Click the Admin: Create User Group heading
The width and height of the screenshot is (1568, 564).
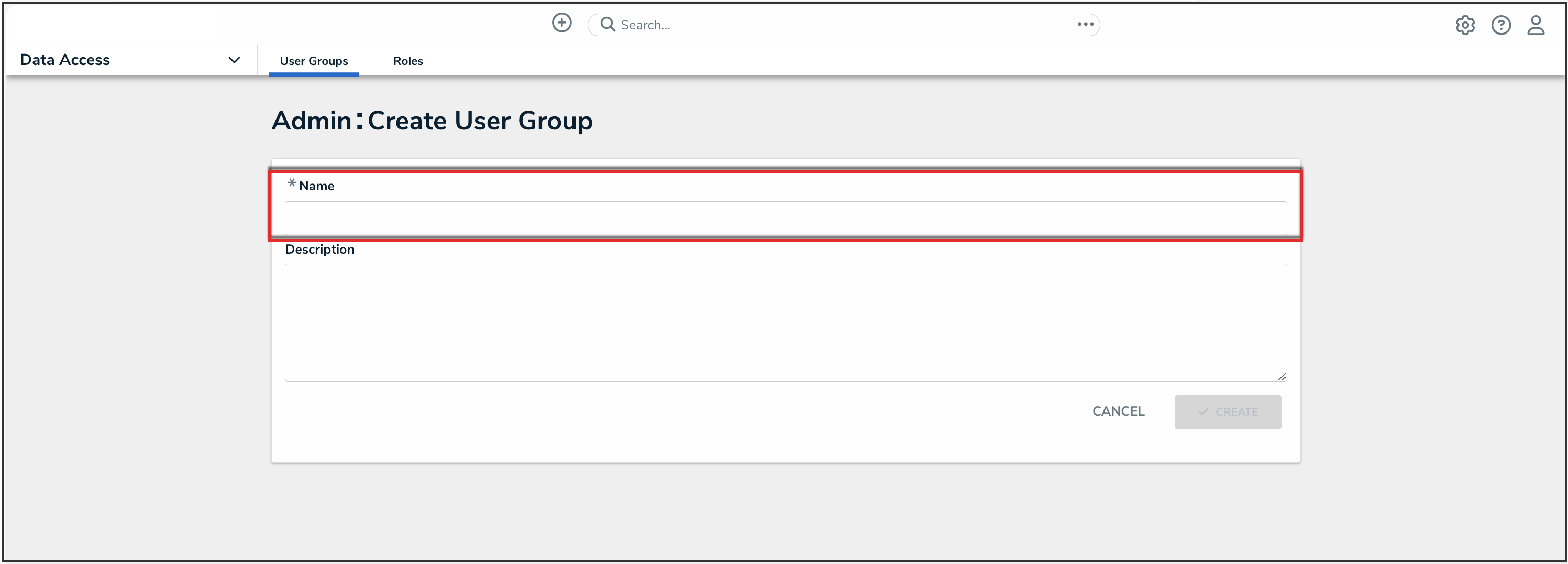(x=432, y=121)
